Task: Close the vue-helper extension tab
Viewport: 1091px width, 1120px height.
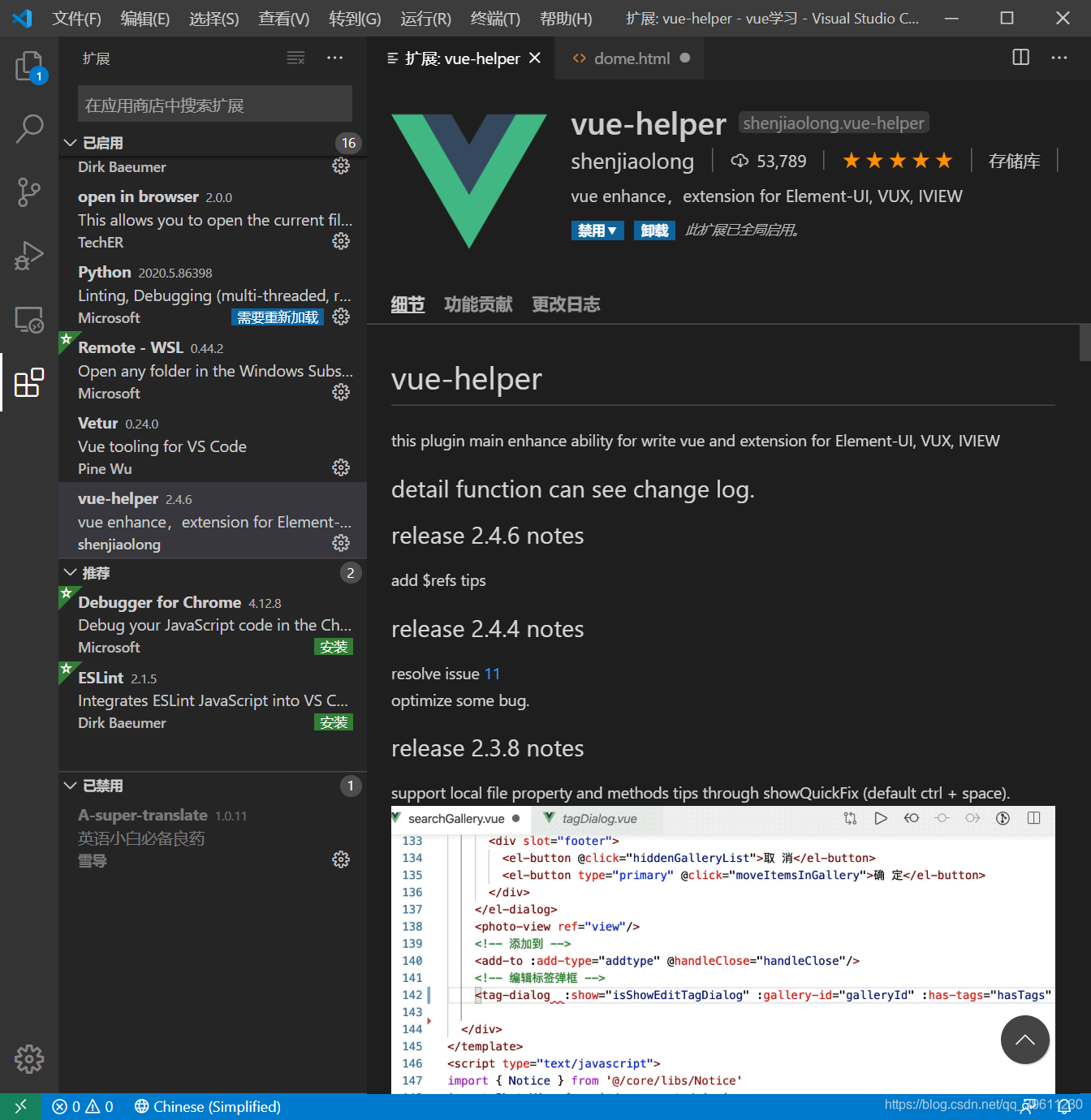Action: coord(535,58)
